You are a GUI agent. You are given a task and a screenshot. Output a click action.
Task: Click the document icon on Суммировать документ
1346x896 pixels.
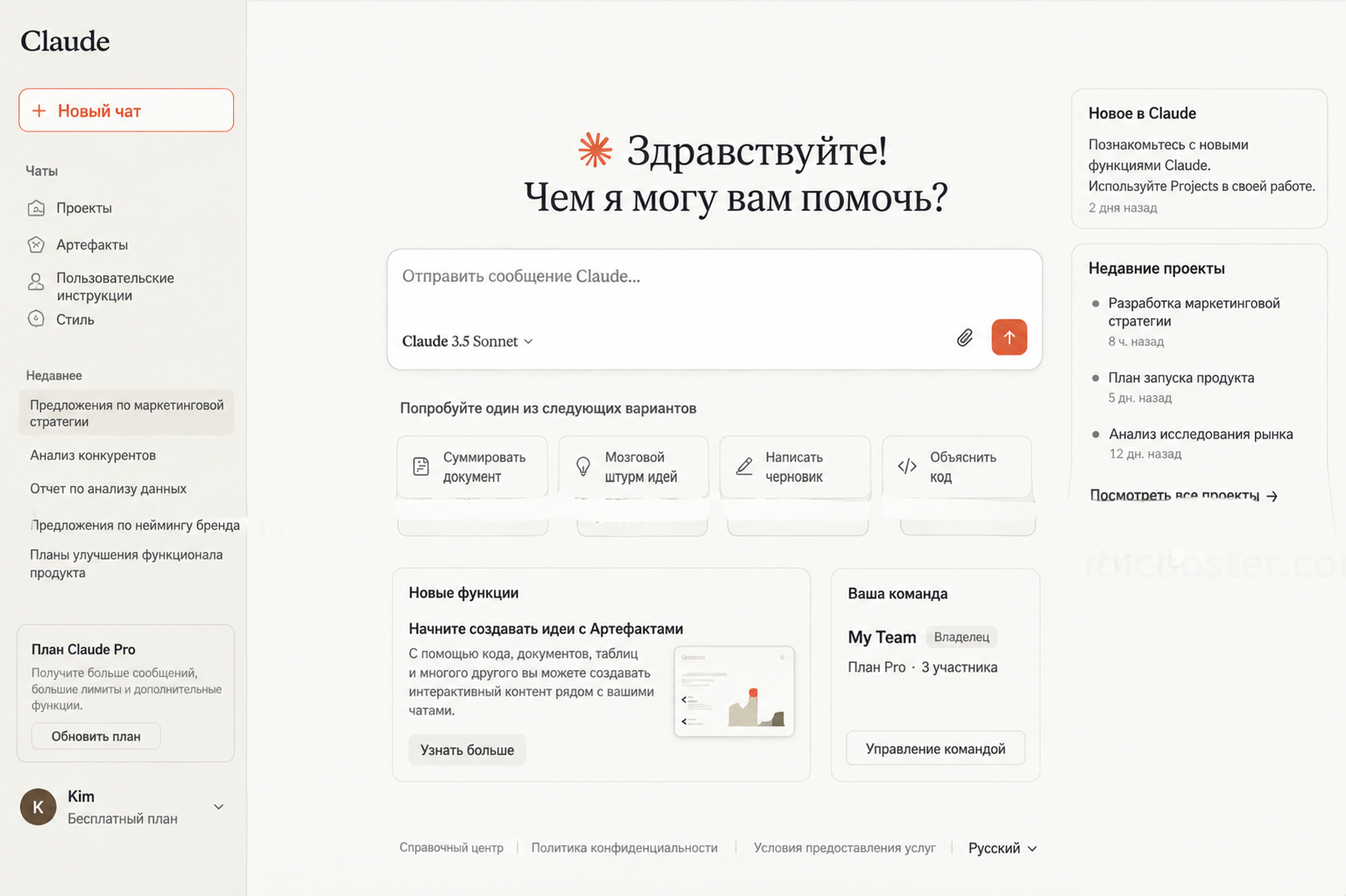421,466
